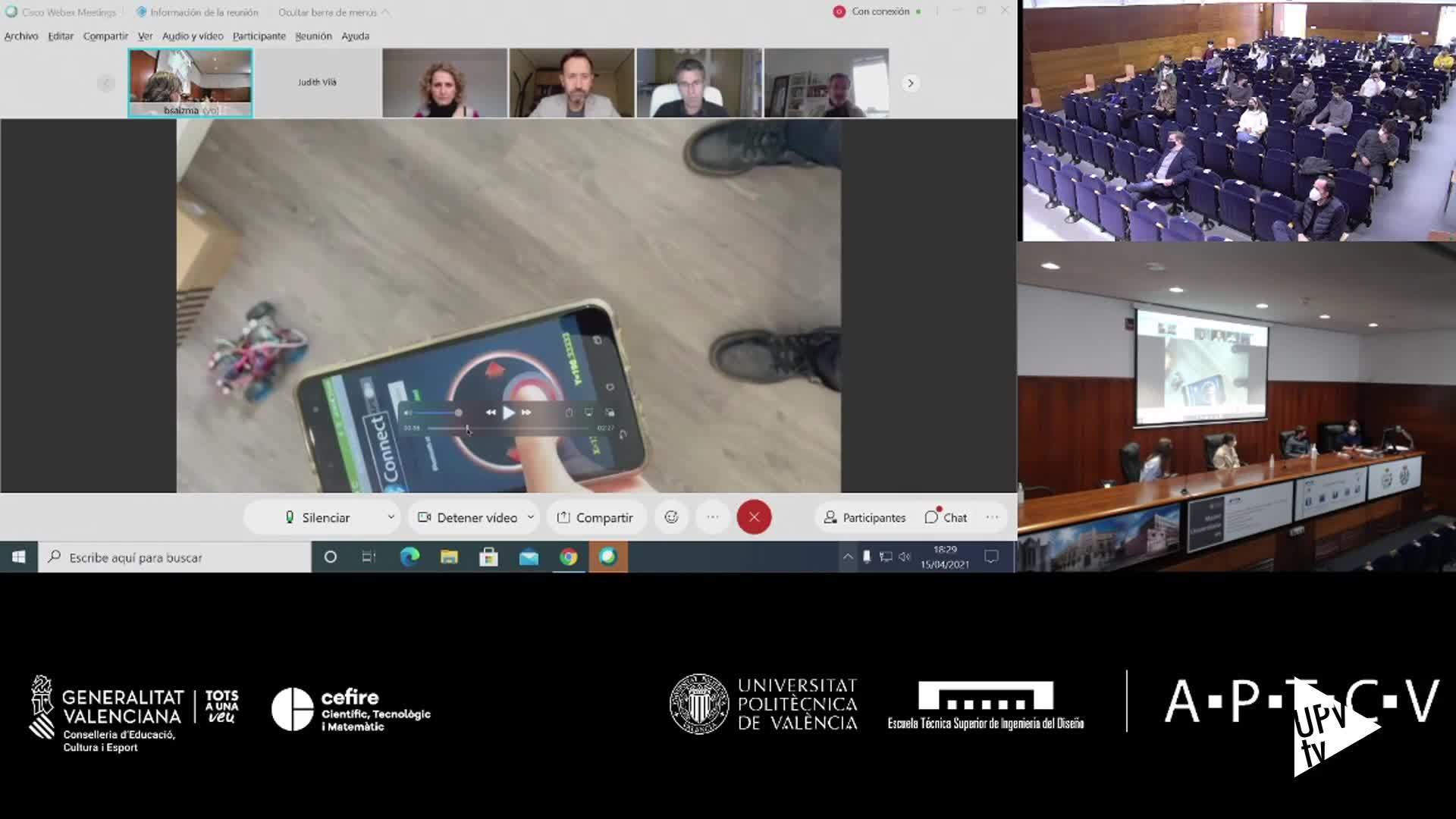Open the Chat panel
The width and height of the screenshot is (1456, 819).
click(946, 517)
